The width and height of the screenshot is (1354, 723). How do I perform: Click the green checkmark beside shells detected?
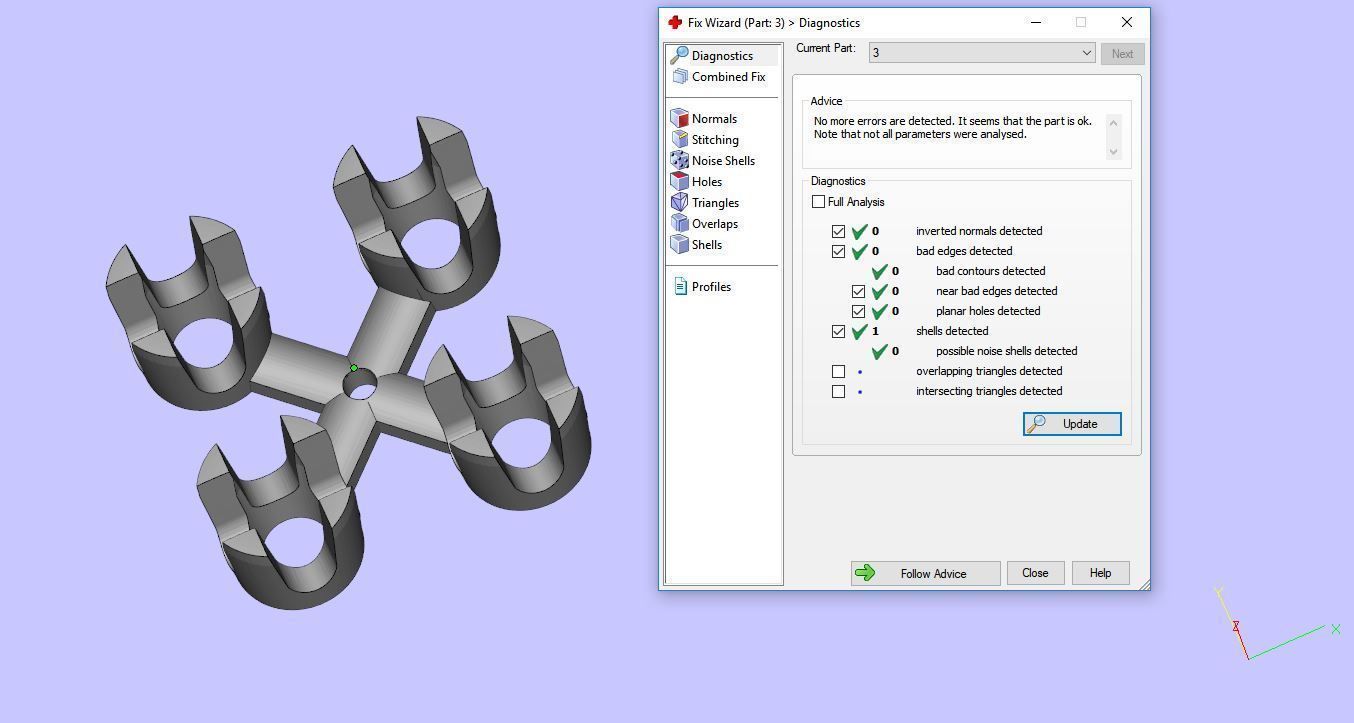859,331
